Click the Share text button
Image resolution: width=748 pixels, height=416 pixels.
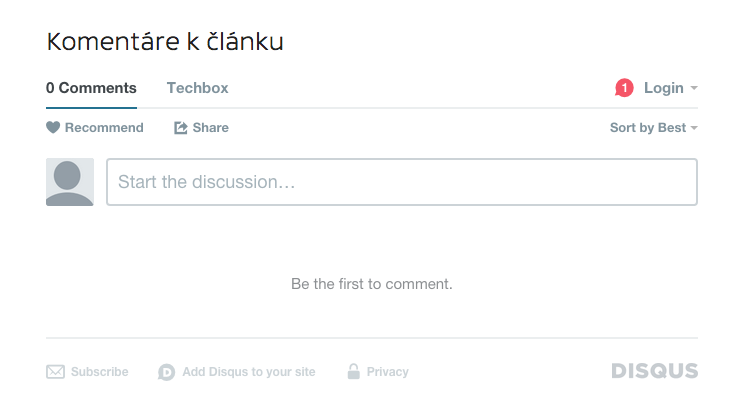[x=210, y=127]
